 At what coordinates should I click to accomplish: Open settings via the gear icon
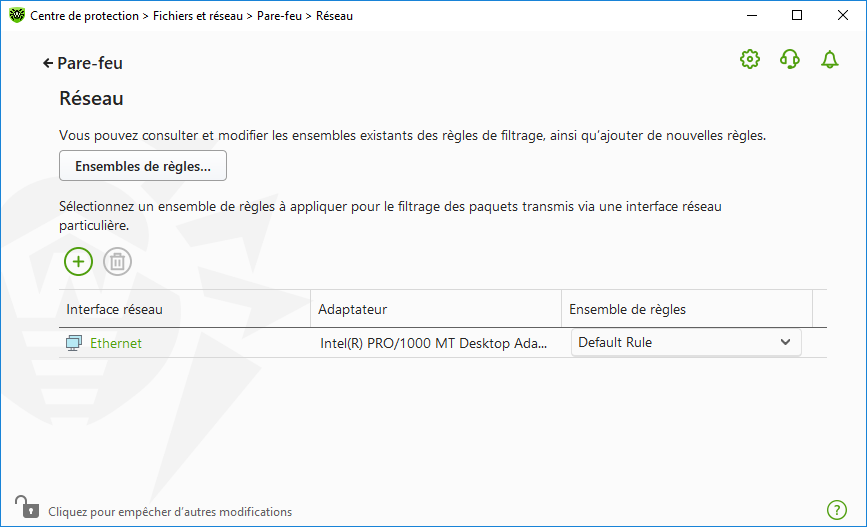click(749, 60)
